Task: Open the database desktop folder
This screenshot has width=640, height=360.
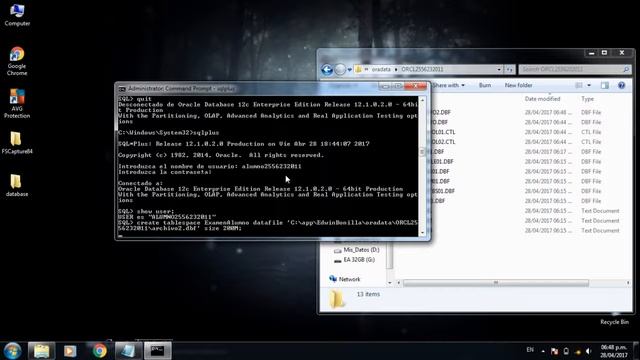Action: [x=17, y=185]
